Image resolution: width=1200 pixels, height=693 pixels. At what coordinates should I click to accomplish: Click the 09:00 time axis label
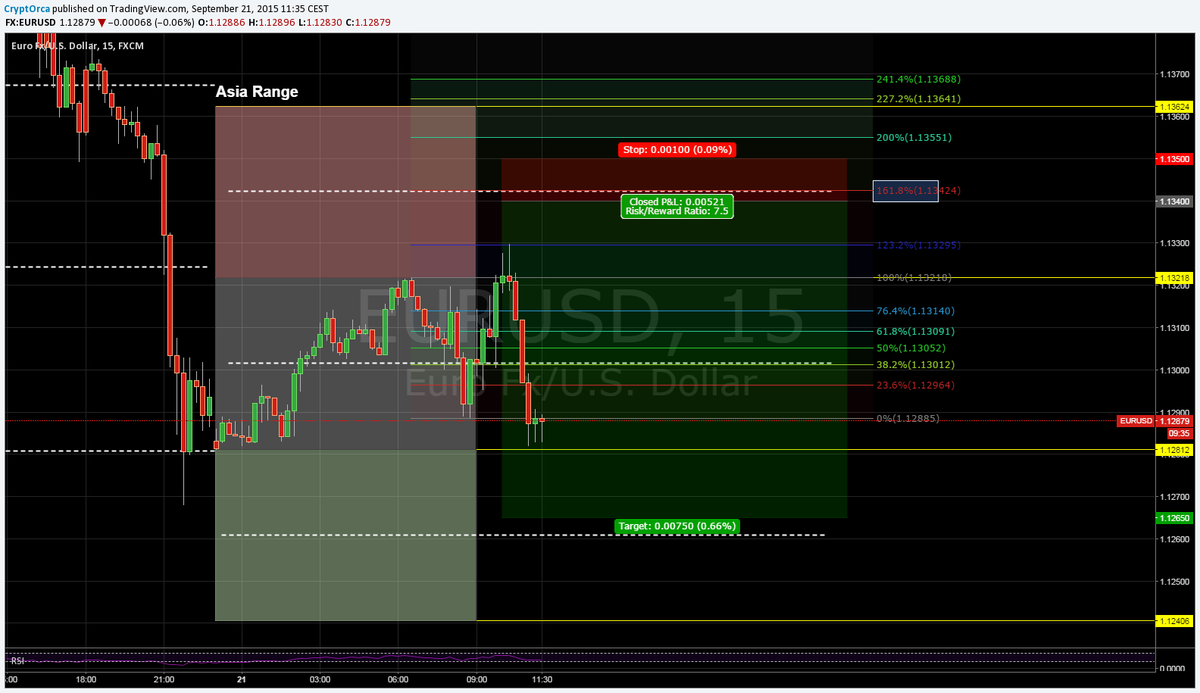point(476,680)
